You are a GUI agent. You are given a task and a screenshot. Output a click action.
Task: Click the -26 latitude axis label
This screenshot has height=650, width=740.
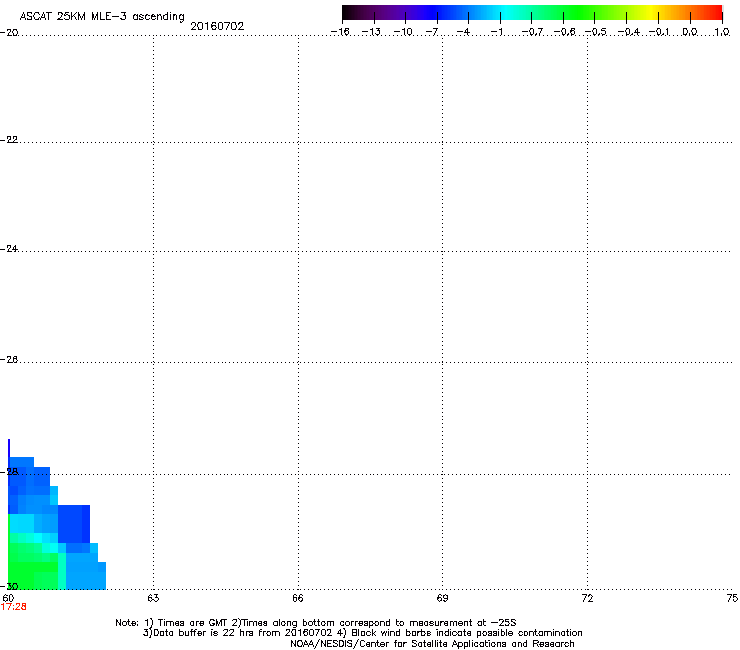[x=9, y=360]
